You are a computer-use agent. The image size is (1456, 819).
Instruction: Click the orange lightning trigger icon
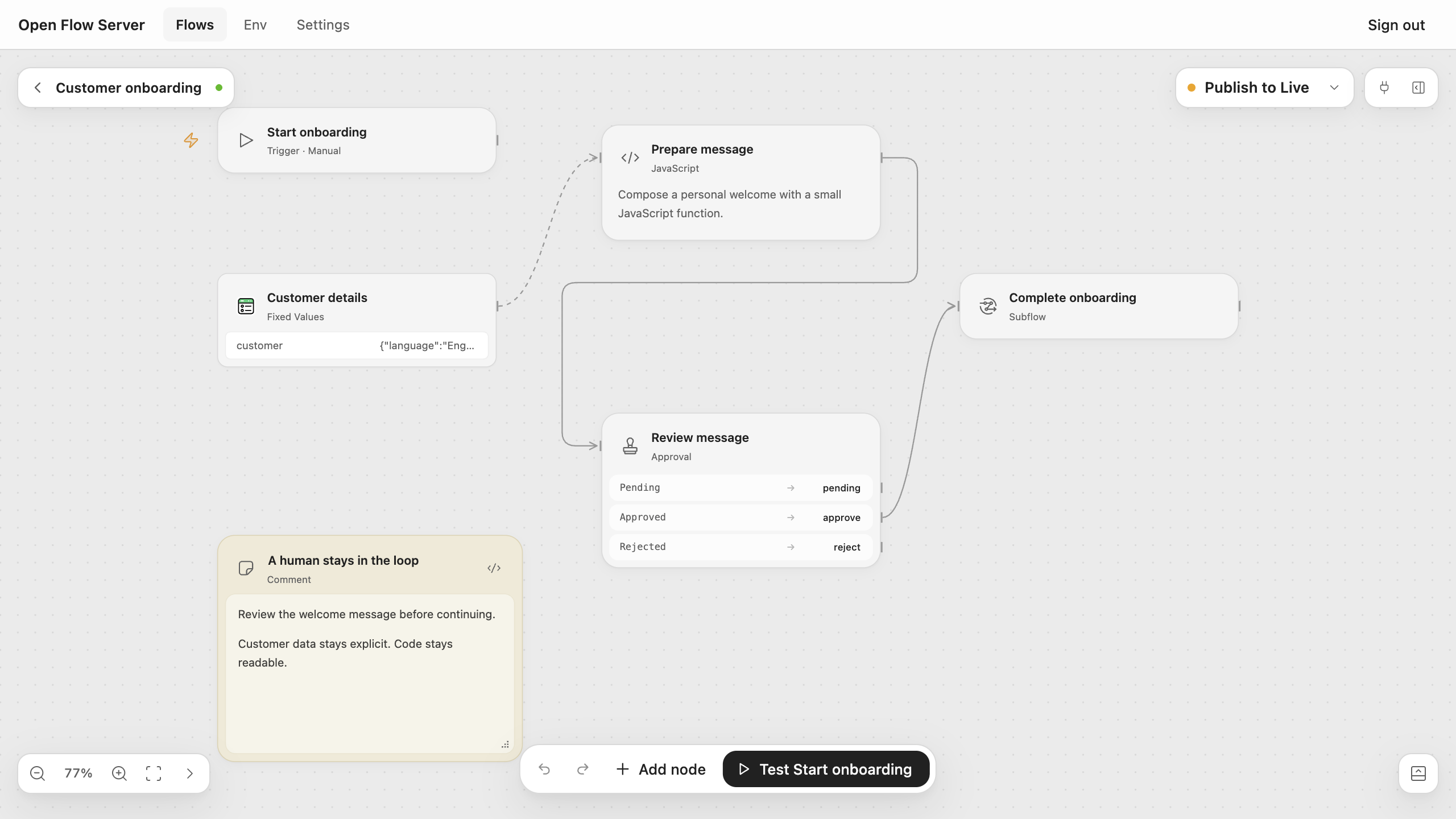click(191, 140)
